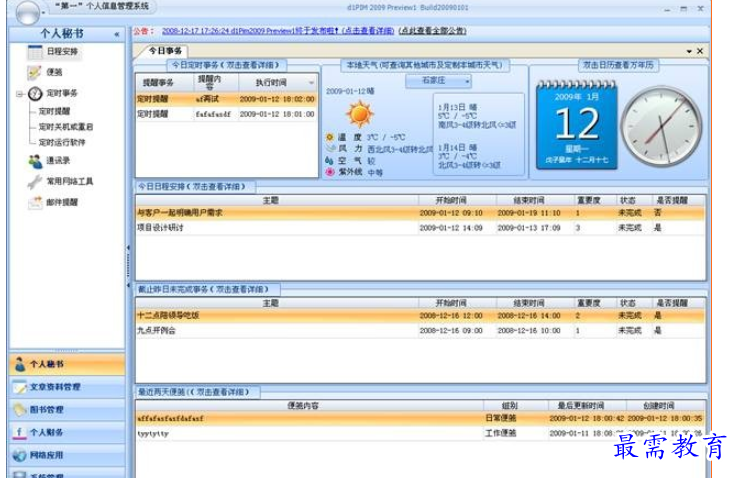Open the small arrow beside the application orb
The width and height of the screenshot is (735, 478).
(x=43, y=13)
